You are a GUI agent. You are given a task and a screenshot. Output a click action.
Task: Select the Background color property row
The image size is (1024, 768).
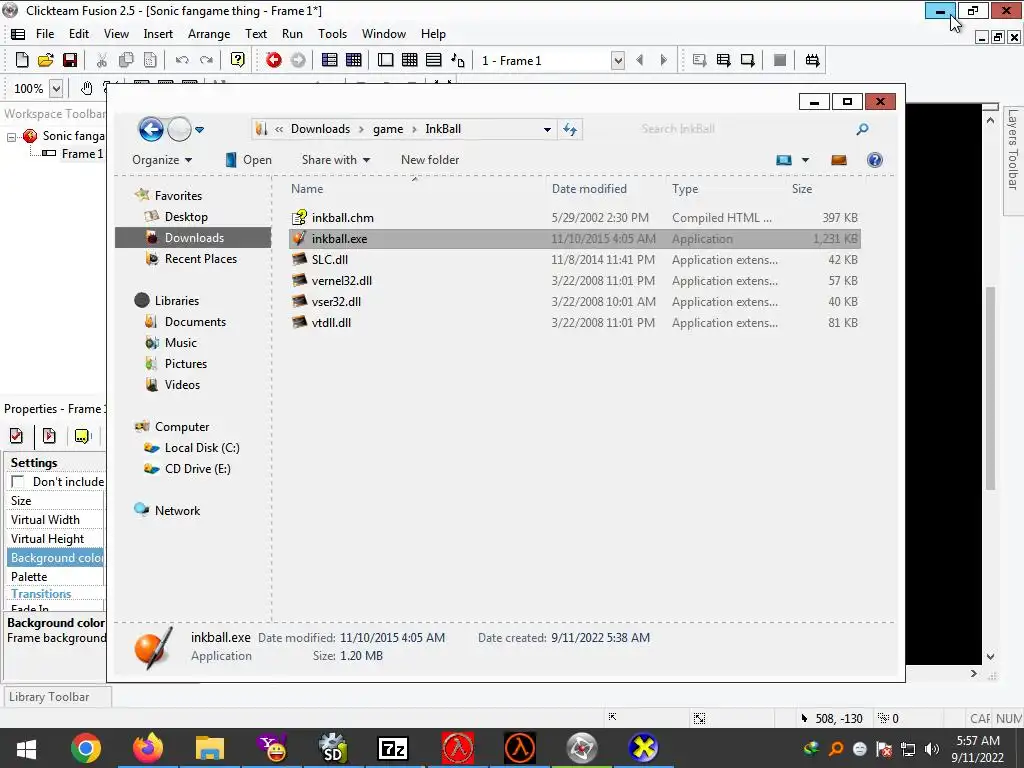click(57, 558)
